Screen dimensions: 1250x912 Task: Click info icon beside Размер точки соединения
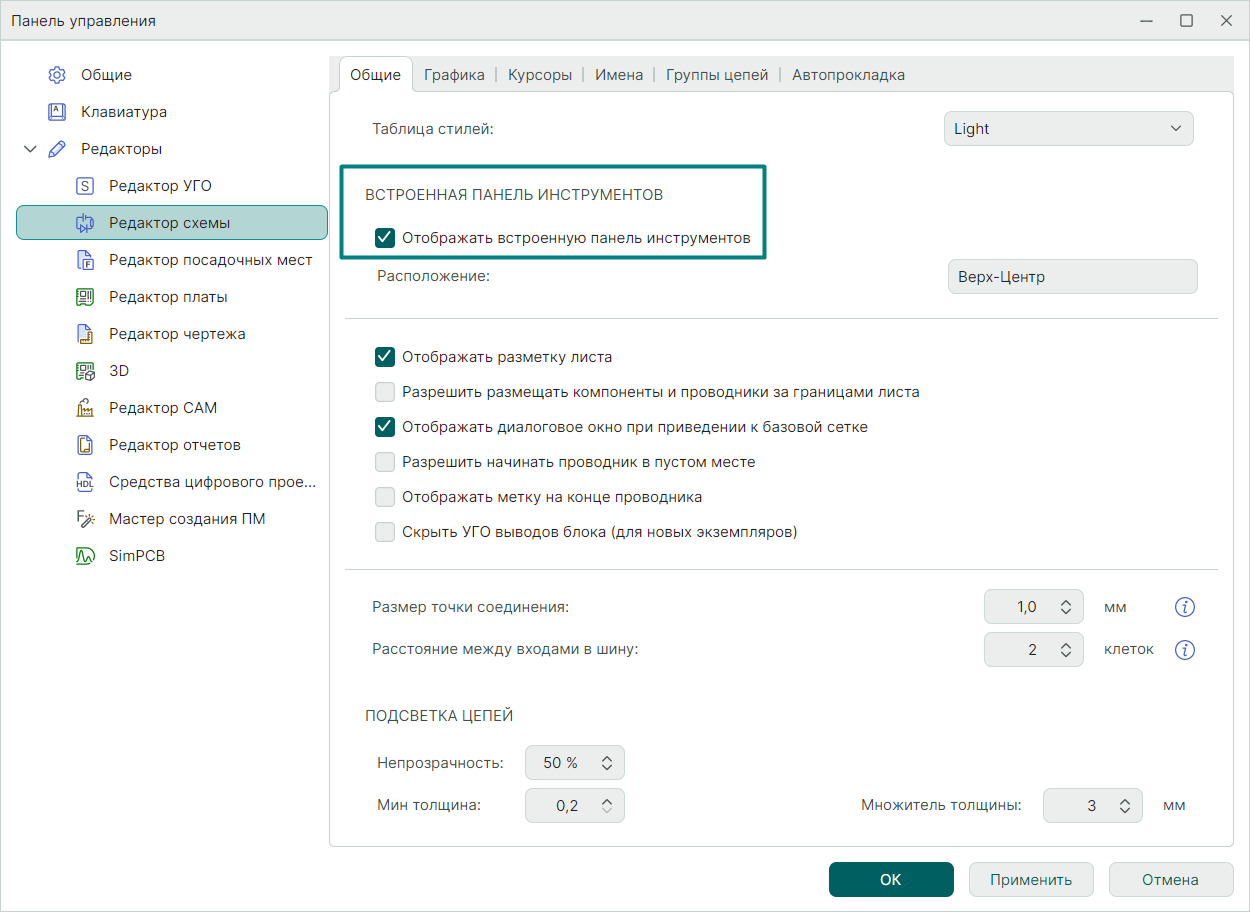pos(1185,607)
